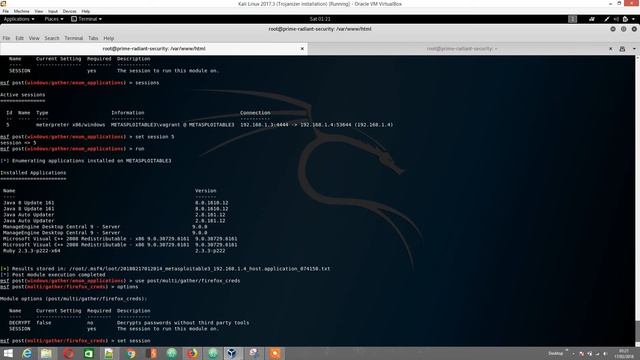The height and width of the screenshot is (360, 640).
Task: Open the Kali network status icon
Action: (x=592, y=19)
